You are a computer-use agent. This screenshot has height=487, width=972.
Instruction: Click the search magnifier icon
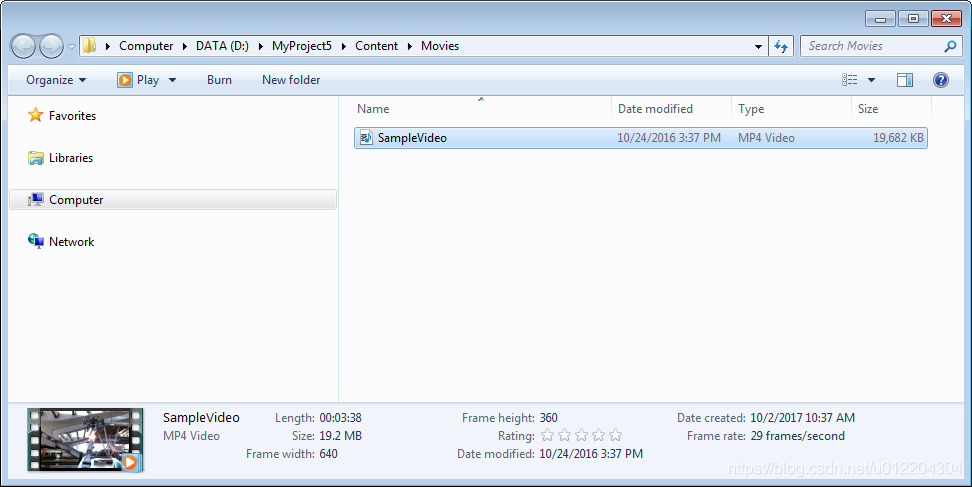click(x=950, y=46)
